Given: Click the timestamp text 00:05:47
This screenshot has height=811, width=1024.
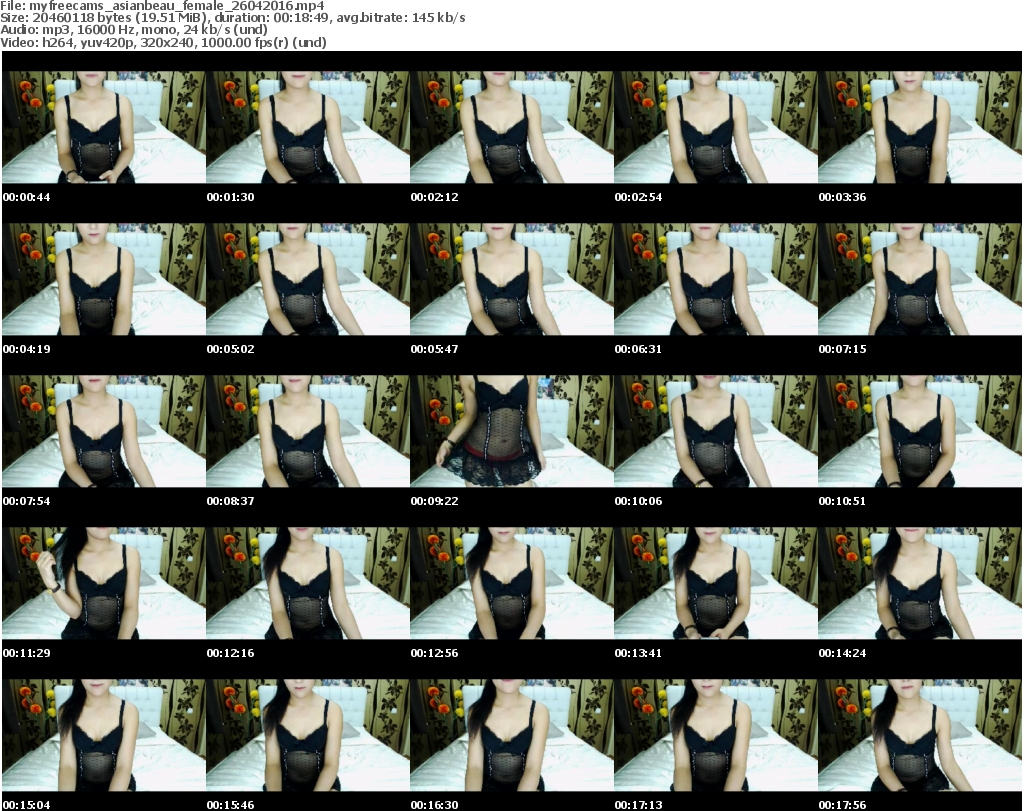Looking at the screenshot, I should pos(434,349).
